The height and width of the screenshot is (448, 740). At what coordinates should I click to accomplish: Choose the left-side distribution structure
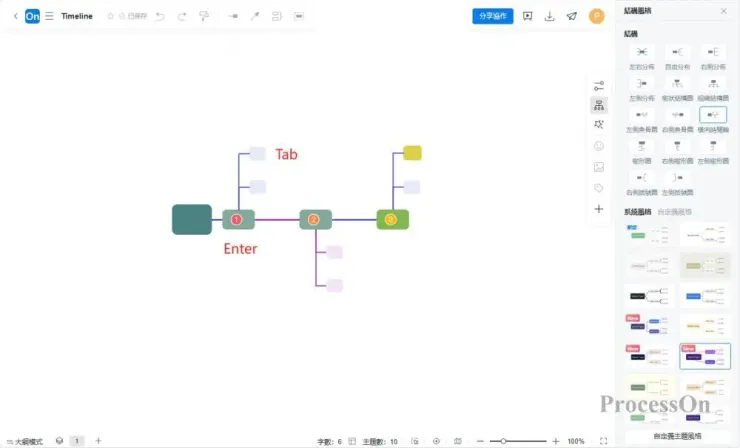tap(642, 88)
